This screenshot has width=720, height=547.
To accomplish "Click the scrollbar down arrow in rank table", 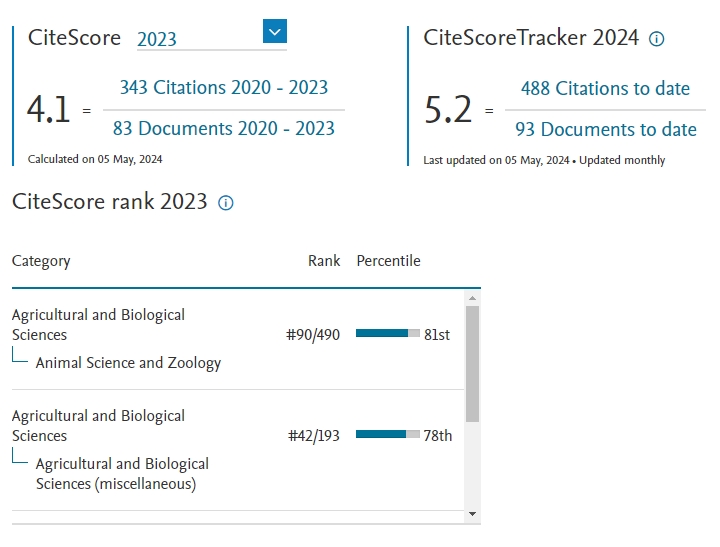I will click(x=472, y=514).
